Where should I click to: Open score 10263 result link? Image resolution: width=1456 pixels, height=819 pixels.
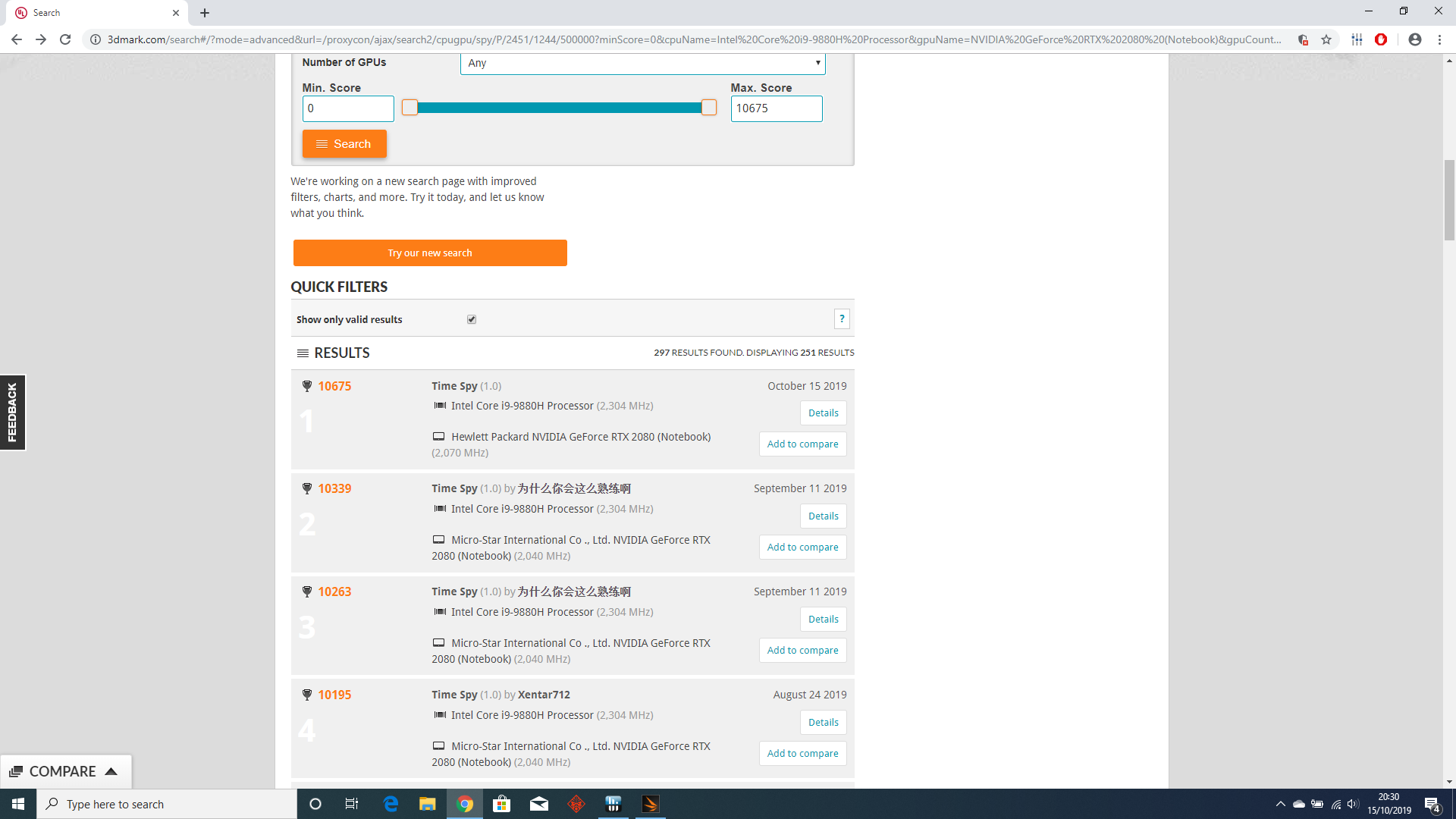click(x=334, y=591)
